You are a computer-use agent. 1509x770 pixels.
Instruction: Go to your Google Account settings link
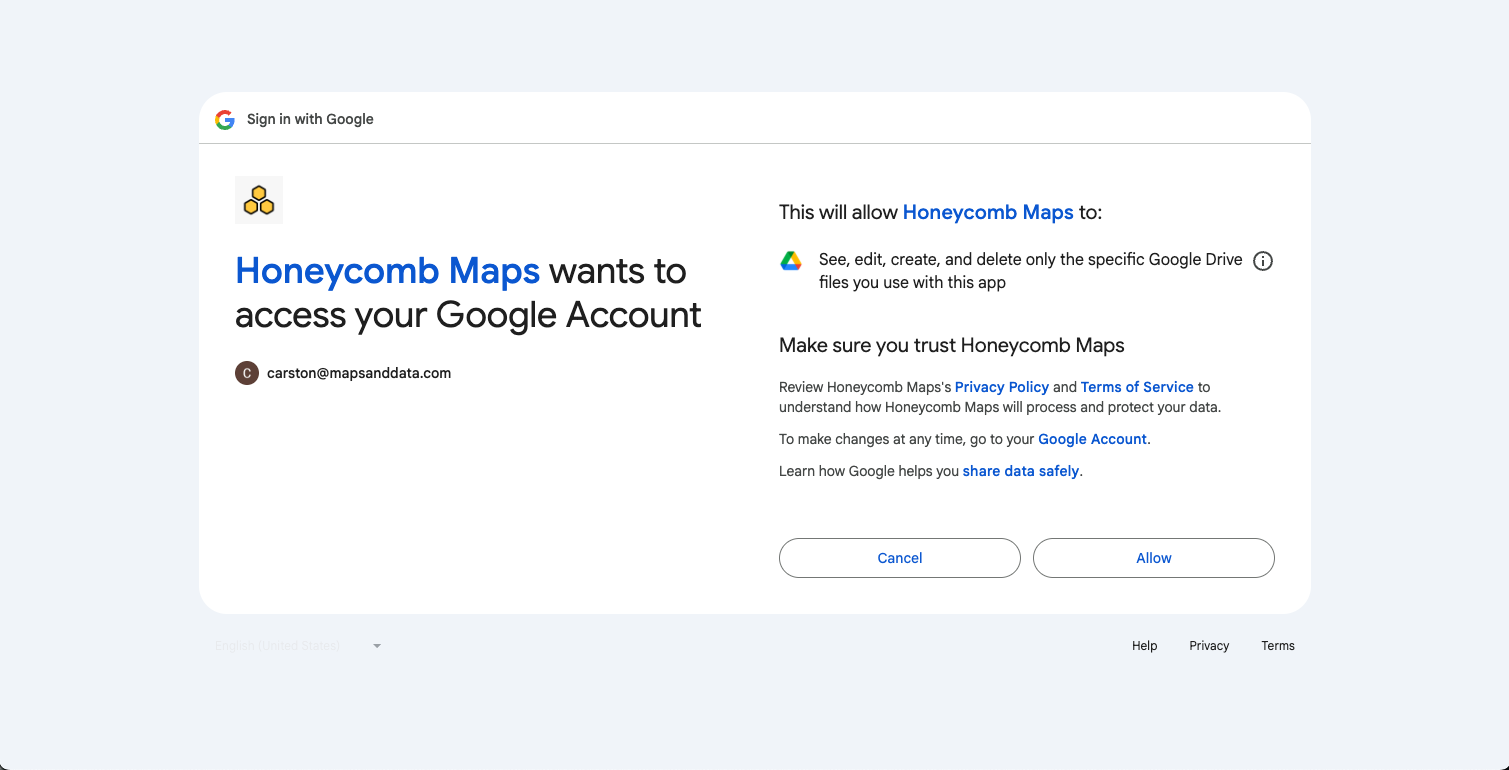click(x=1091, y=439)
